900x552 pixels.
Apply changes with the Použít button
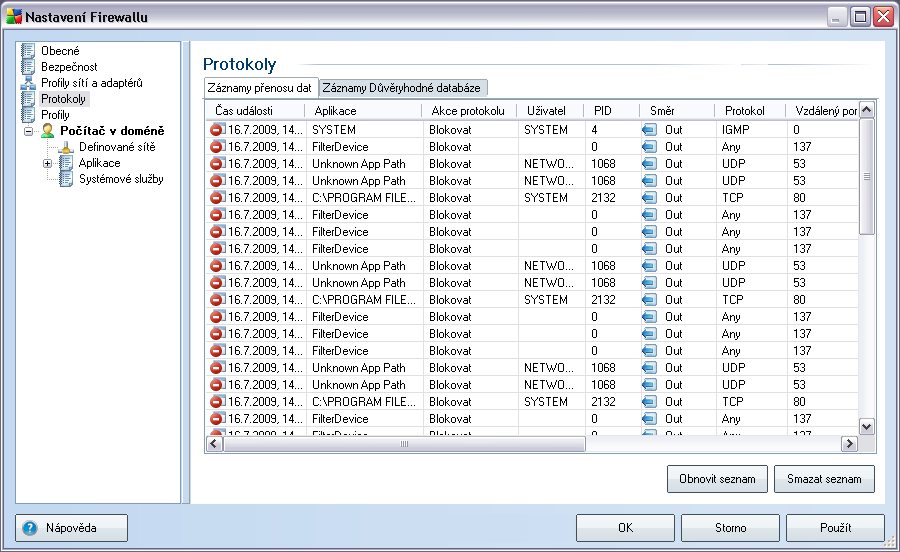(835, 528)
